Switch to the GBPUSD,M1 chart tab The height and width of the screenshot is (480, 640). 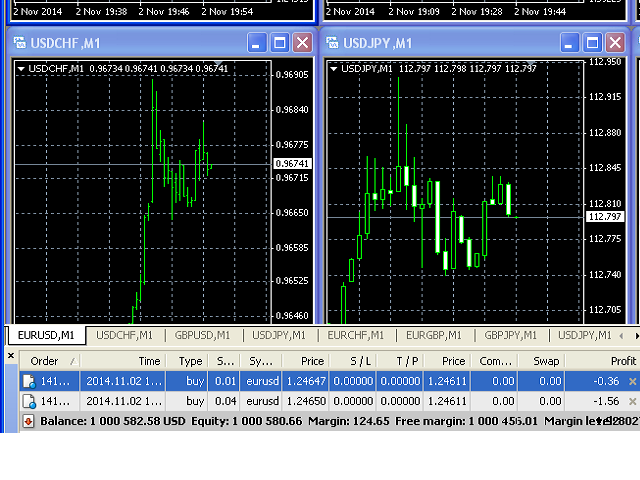coord(202,335)
